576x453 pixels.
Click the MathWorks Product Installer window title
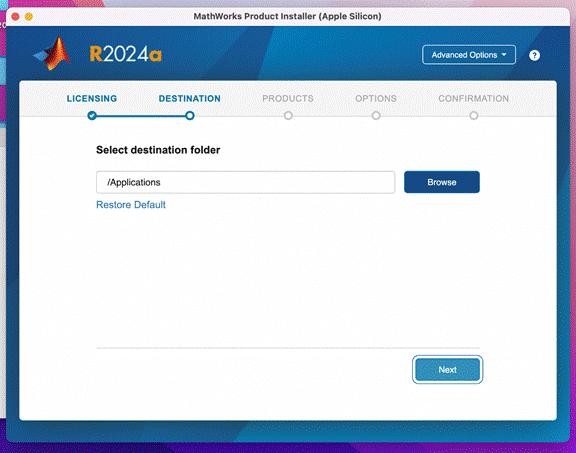(x=287, y=16)
